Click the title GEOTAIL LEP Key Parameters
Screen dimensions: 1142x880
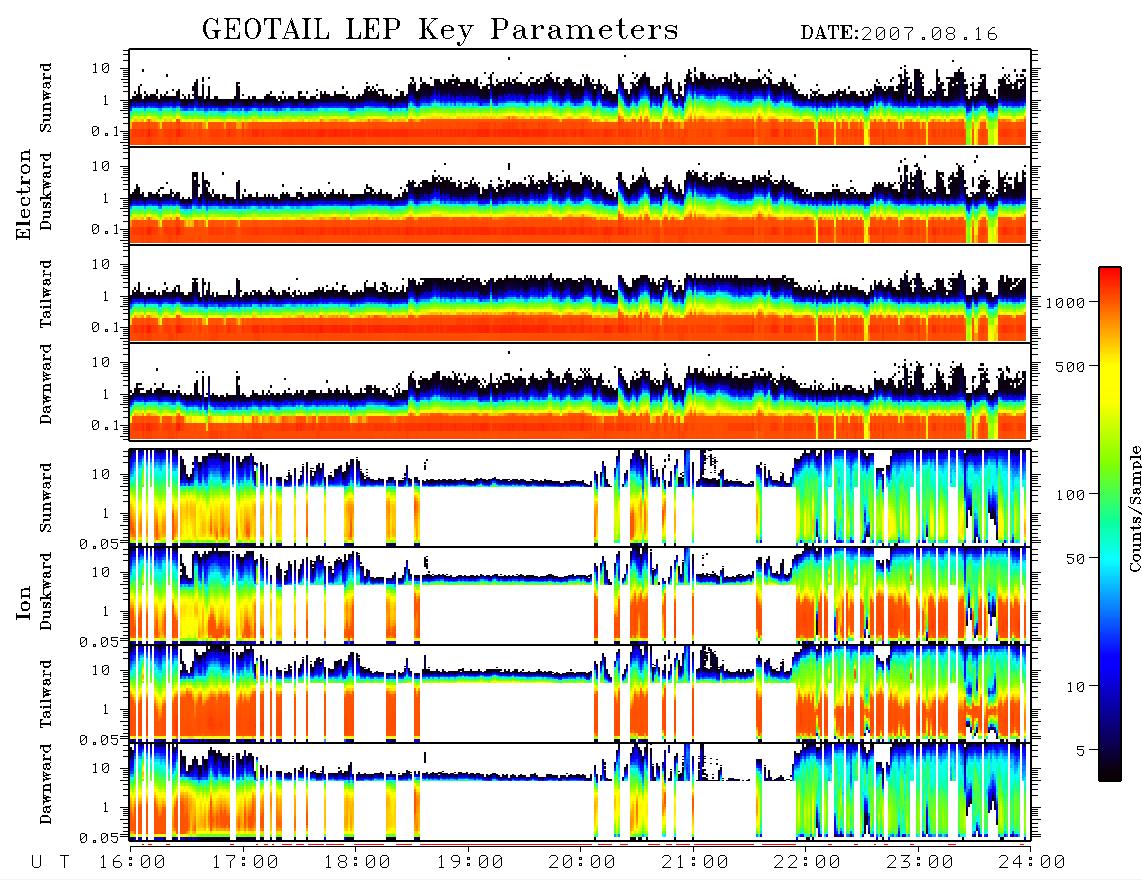coord(440,31)
